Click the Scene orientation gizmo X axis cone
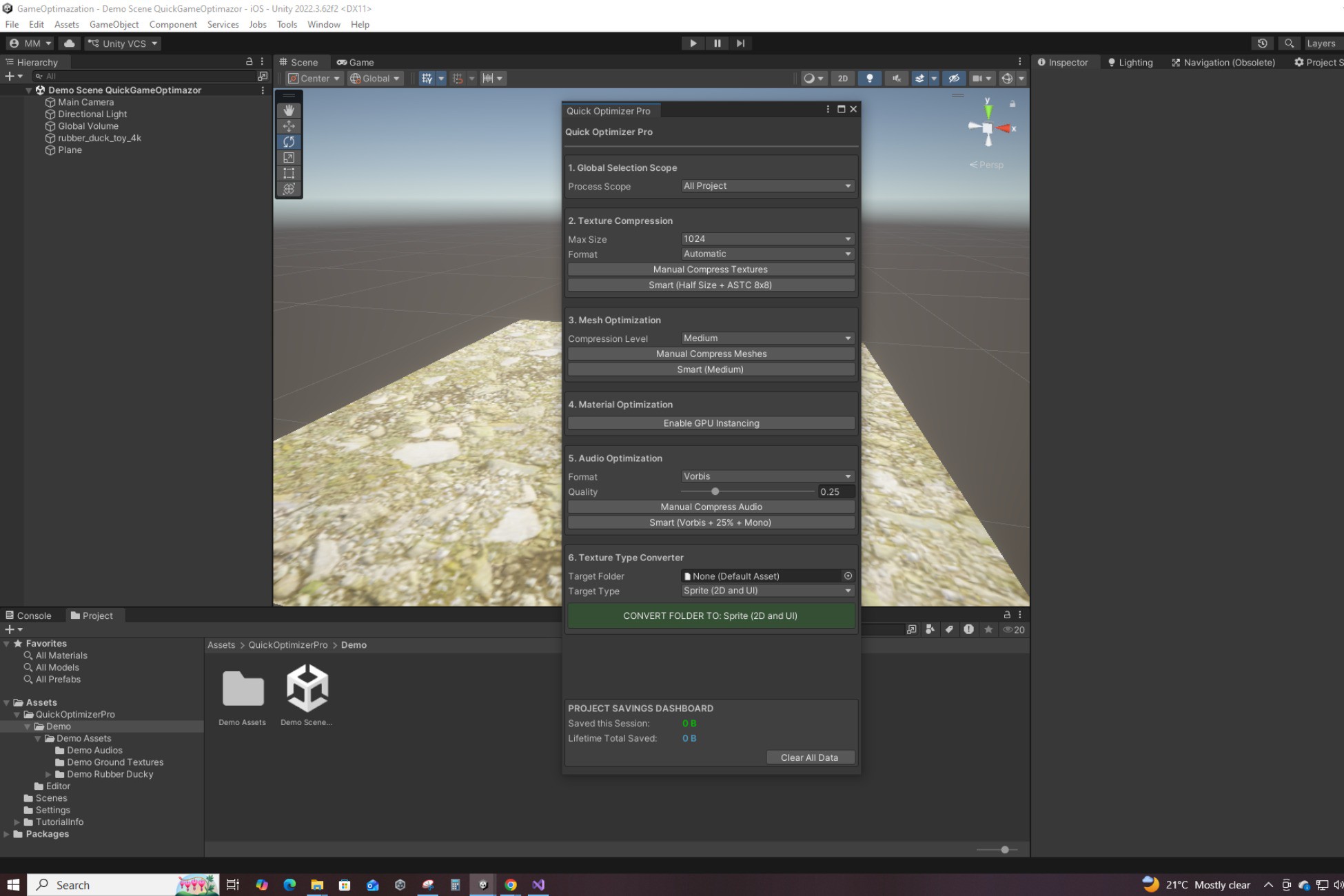 click(1005, 128)
